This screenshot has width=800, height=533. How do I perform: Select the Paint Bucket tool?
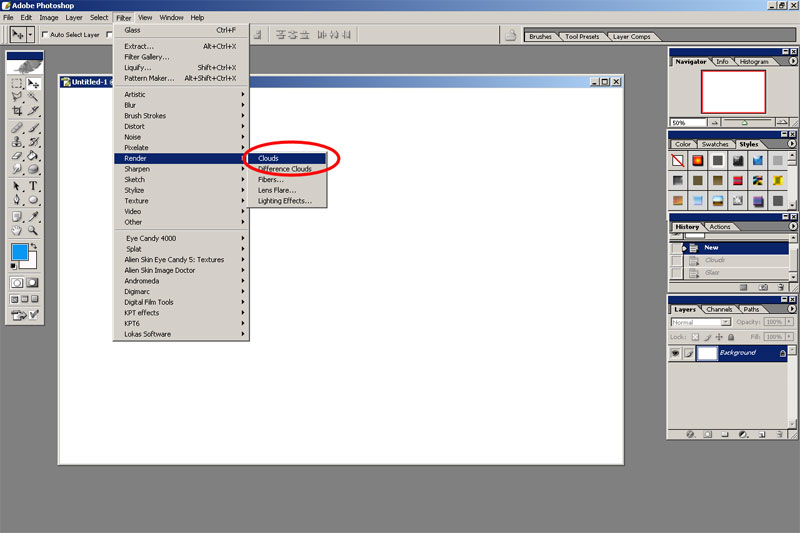point(33,155)
